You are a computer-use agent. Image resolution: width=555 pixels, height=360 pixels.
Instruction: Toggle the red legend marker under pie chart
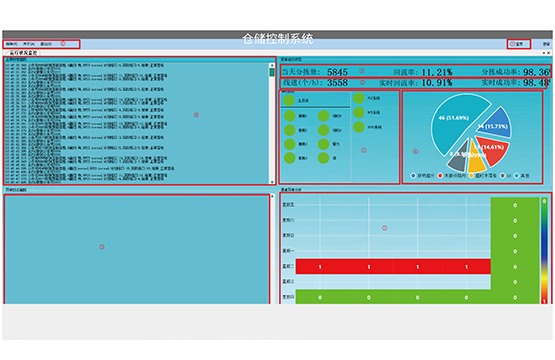point(440,175)
